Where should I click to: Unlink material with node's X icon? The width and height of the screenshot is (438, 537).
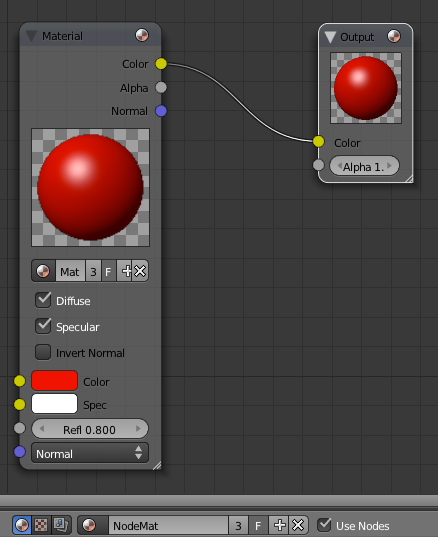pos(140,271)
